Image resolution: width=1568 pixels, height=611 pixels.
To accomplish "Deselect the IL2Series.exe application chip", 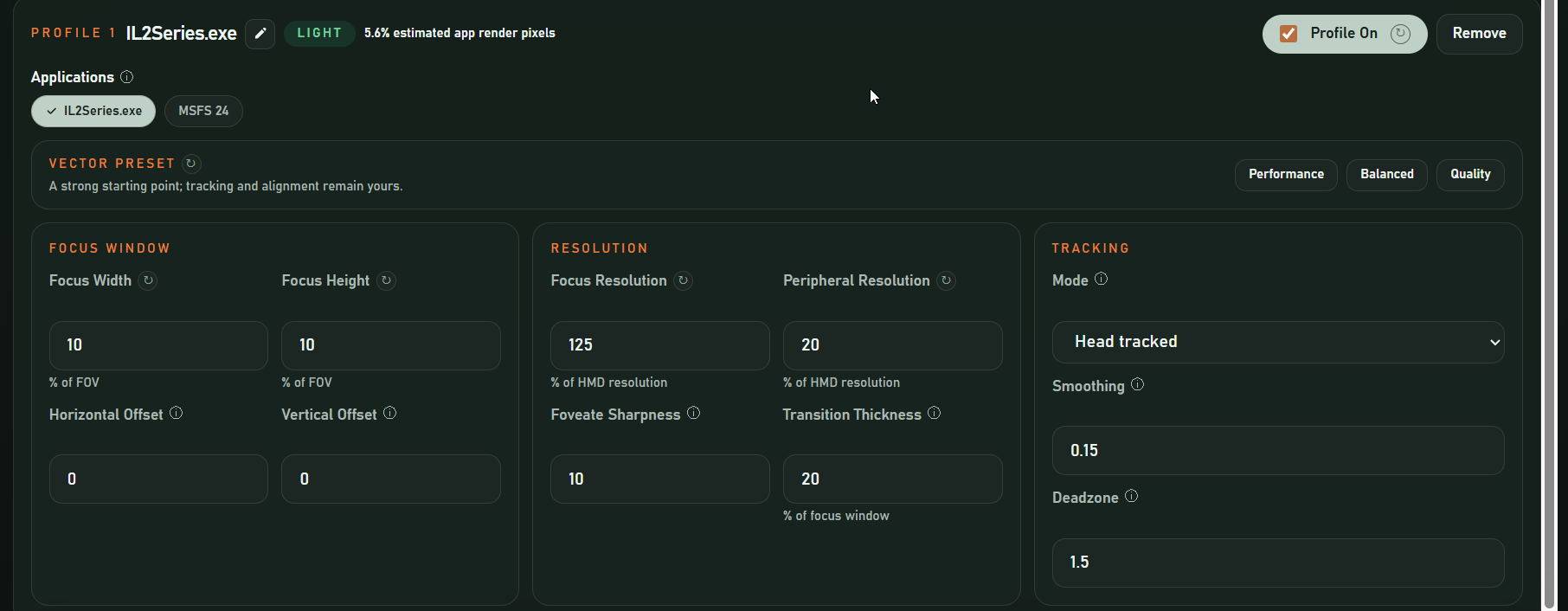I will click(93, 111).
